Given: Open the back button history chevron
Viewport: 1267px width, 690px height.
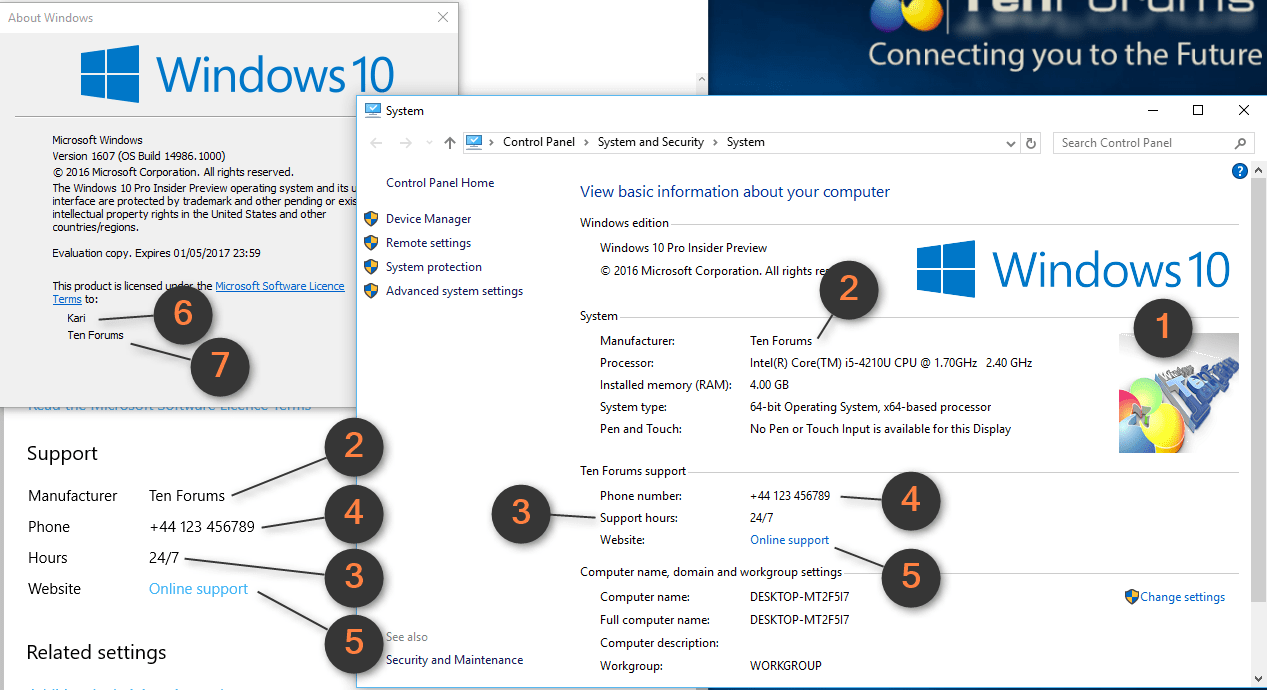Looking at the screenshot, I should pos(428,142).
